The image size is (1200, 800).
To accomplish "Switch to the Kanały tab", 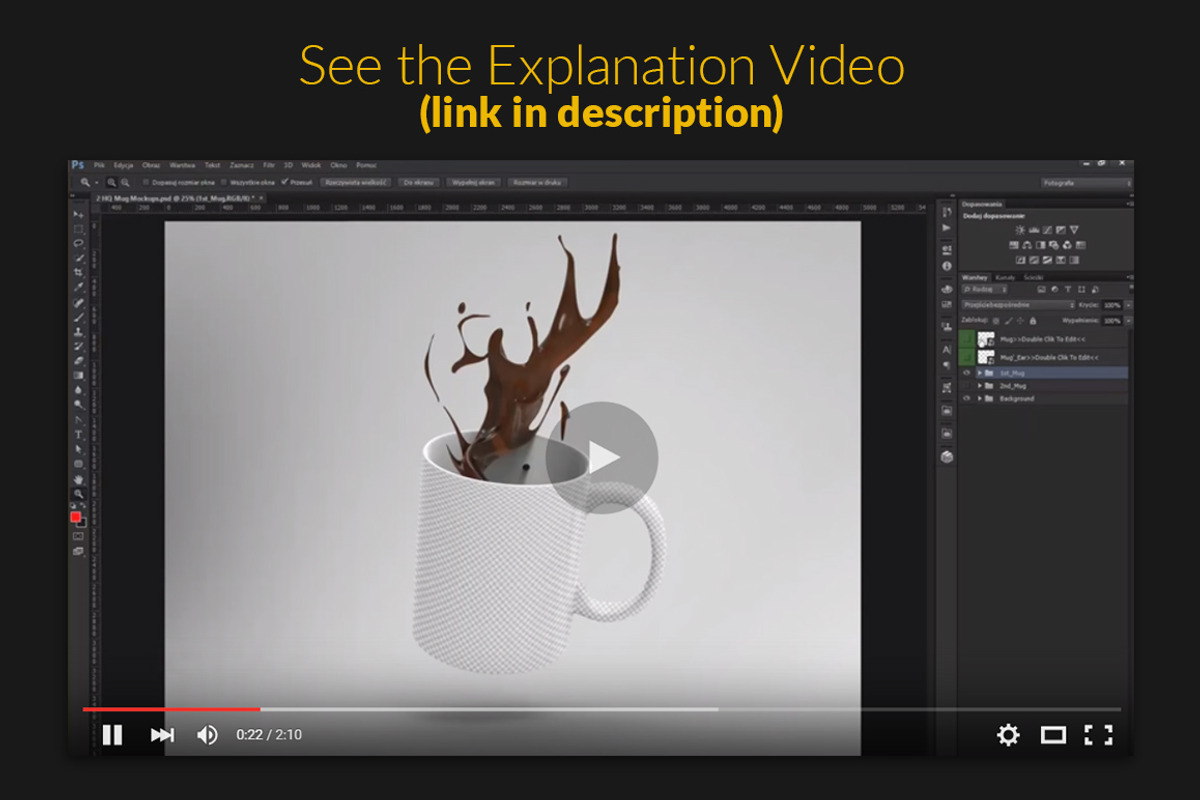I will pos(1005,278).
